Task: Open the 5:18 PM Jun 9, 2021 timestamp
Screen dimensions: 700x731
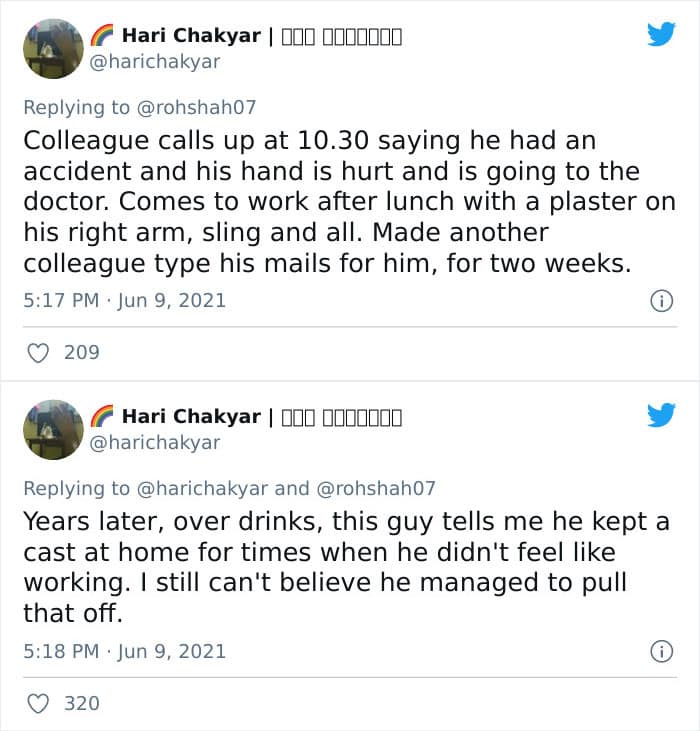Action: pyautogui.click(x=124, y=651)
